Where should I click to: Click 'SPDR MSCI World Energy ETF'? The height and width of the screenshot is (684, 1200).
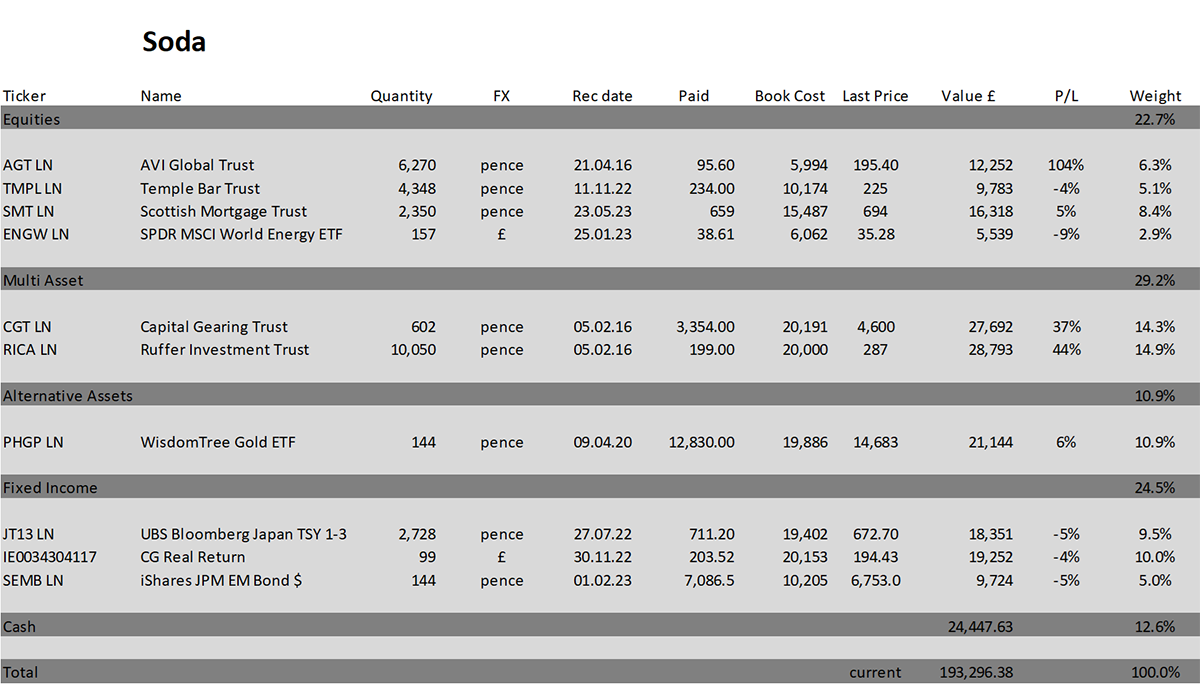(241, 234)
